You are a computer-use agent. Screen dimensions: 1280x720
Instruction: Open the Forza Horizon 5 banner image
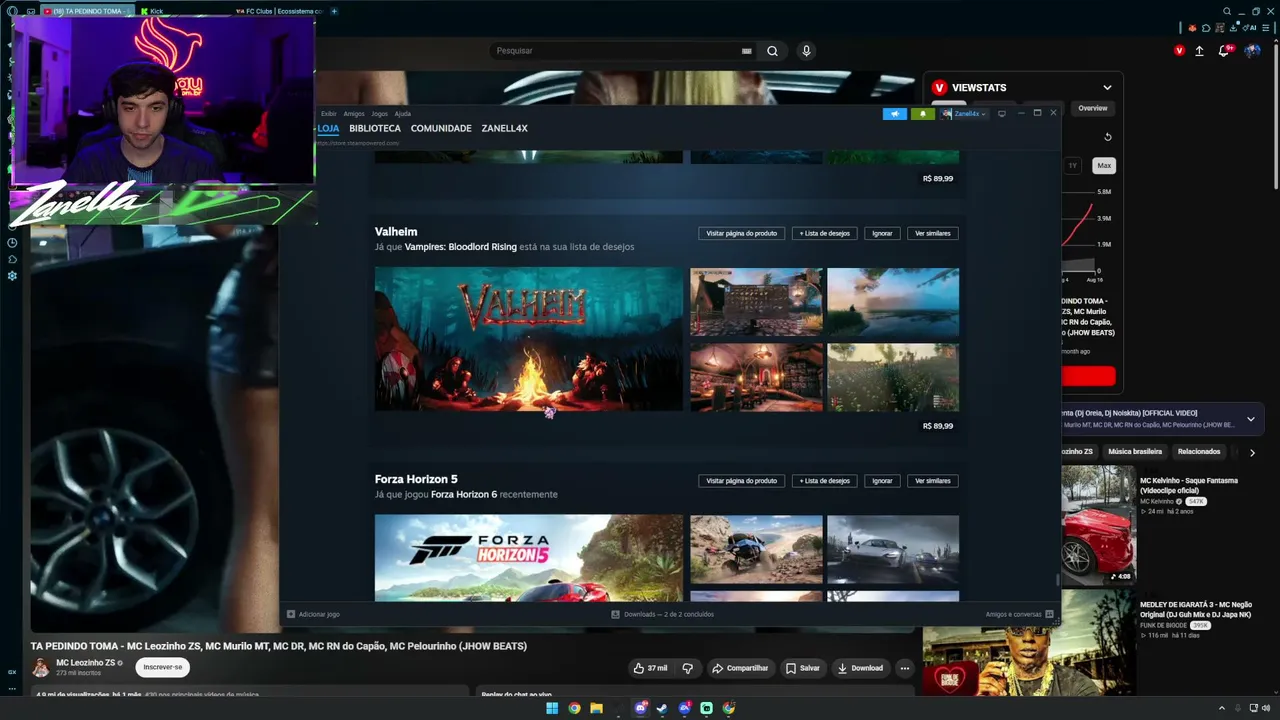(529, 557)
